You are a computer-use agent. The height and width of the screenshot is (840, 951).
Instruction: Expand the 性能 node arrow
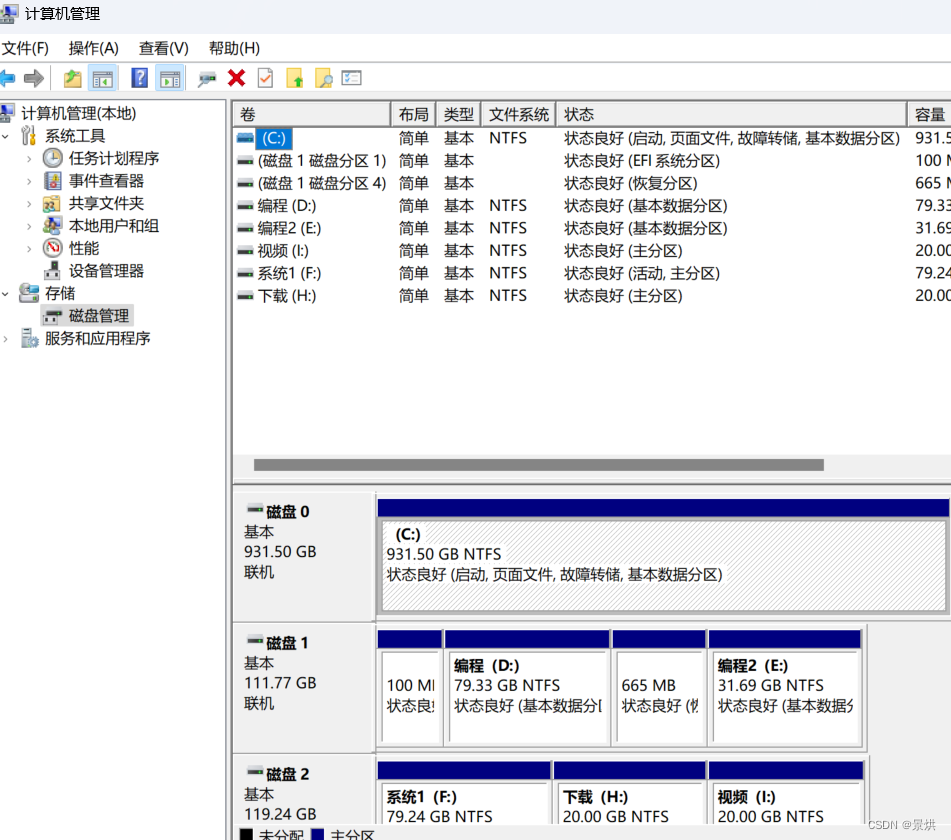tap(29, 249)
